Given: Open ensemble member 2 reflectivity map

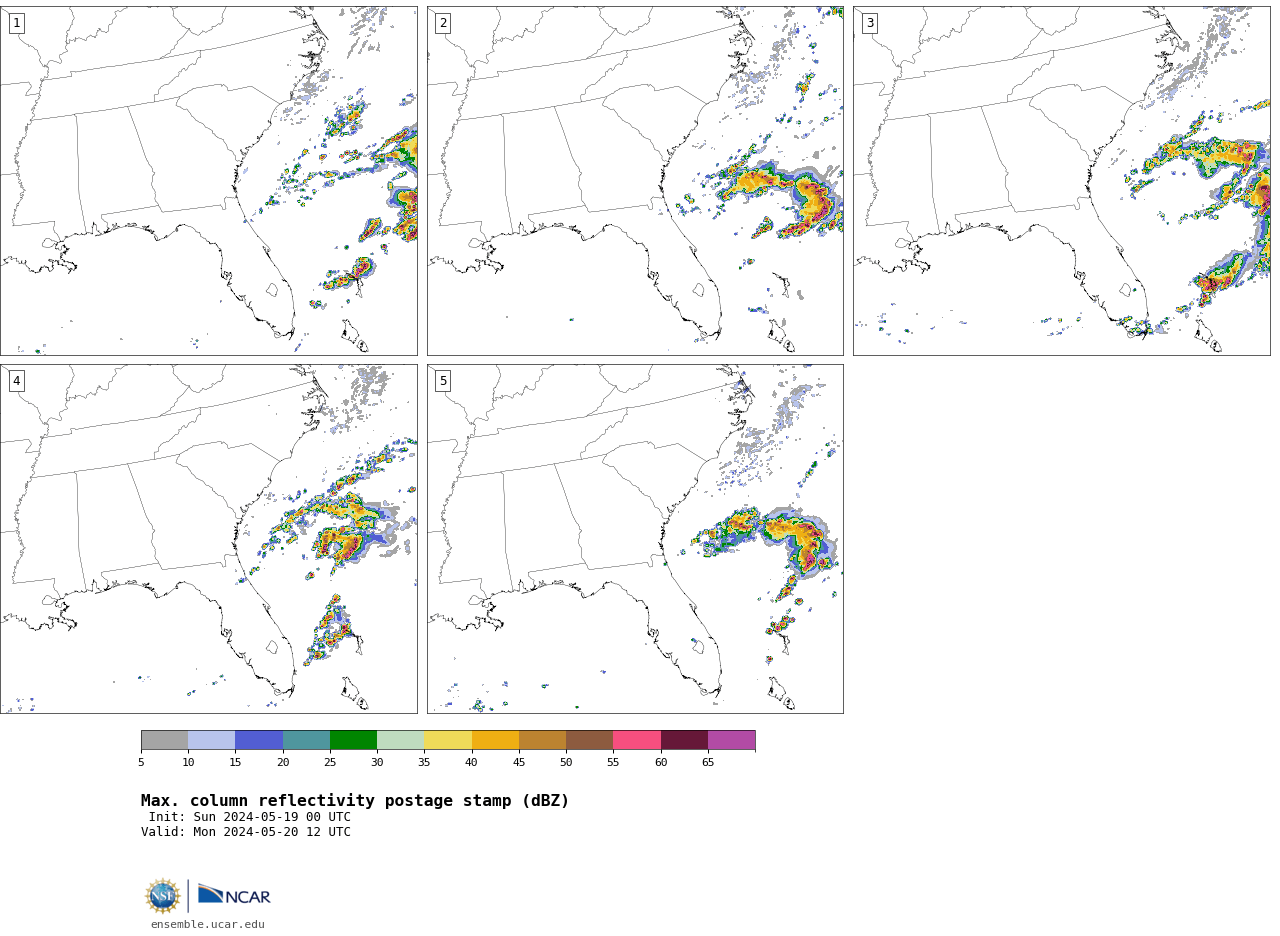Looking at the screenshot, I should click(635, 181).
